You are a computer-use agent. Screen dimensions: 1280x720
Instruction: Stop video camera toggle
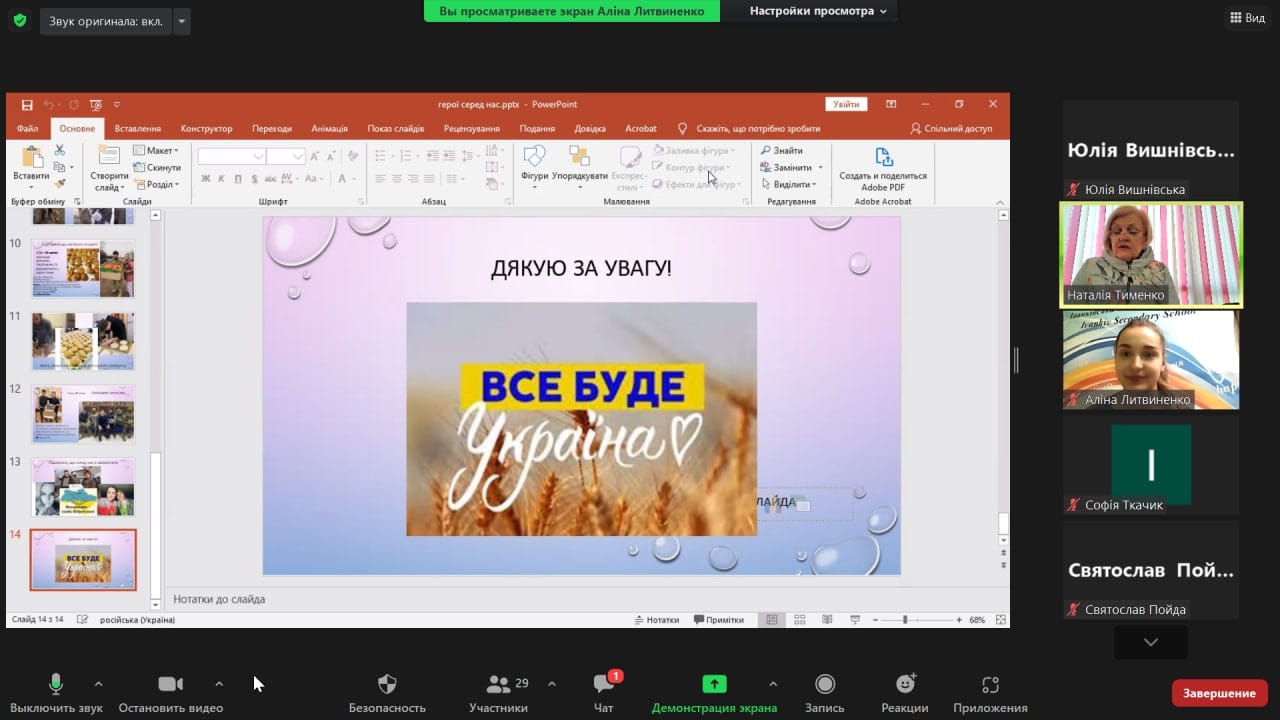tap(170, 685)
